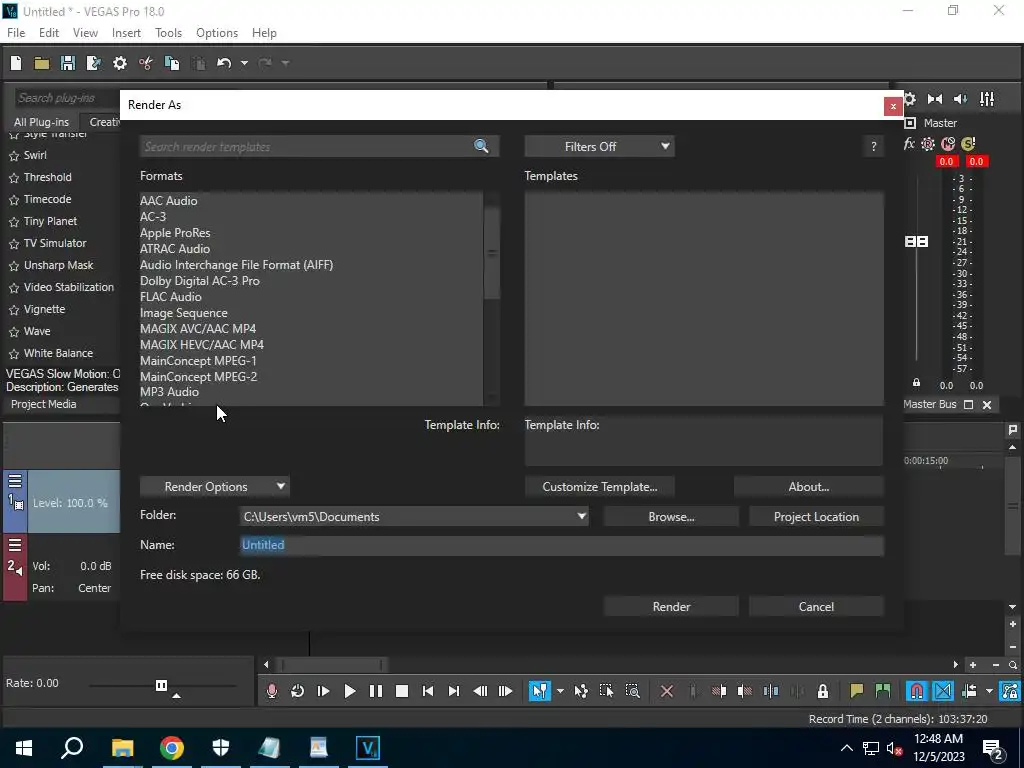The width and height of the screenshot is (1024, 768).
Task: Open the Folder path dropdown
Action: click(581, 517)
